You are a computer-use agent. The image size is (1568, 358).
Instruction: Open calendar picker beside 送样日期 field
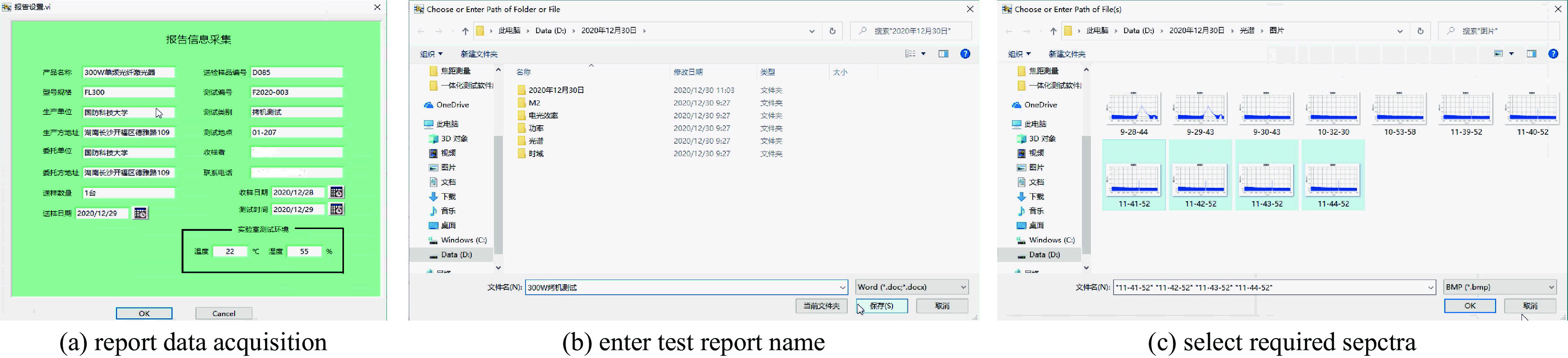141,213
